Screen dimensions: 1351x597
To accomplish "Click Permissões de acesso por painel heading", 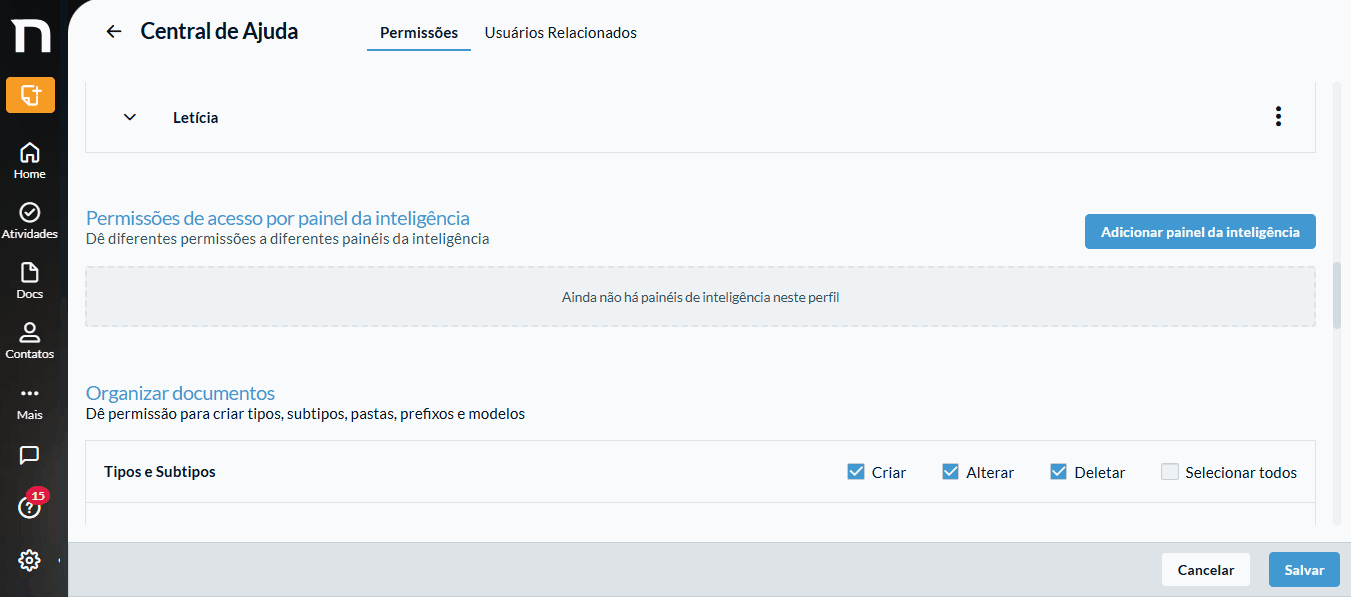I will 278,218.
